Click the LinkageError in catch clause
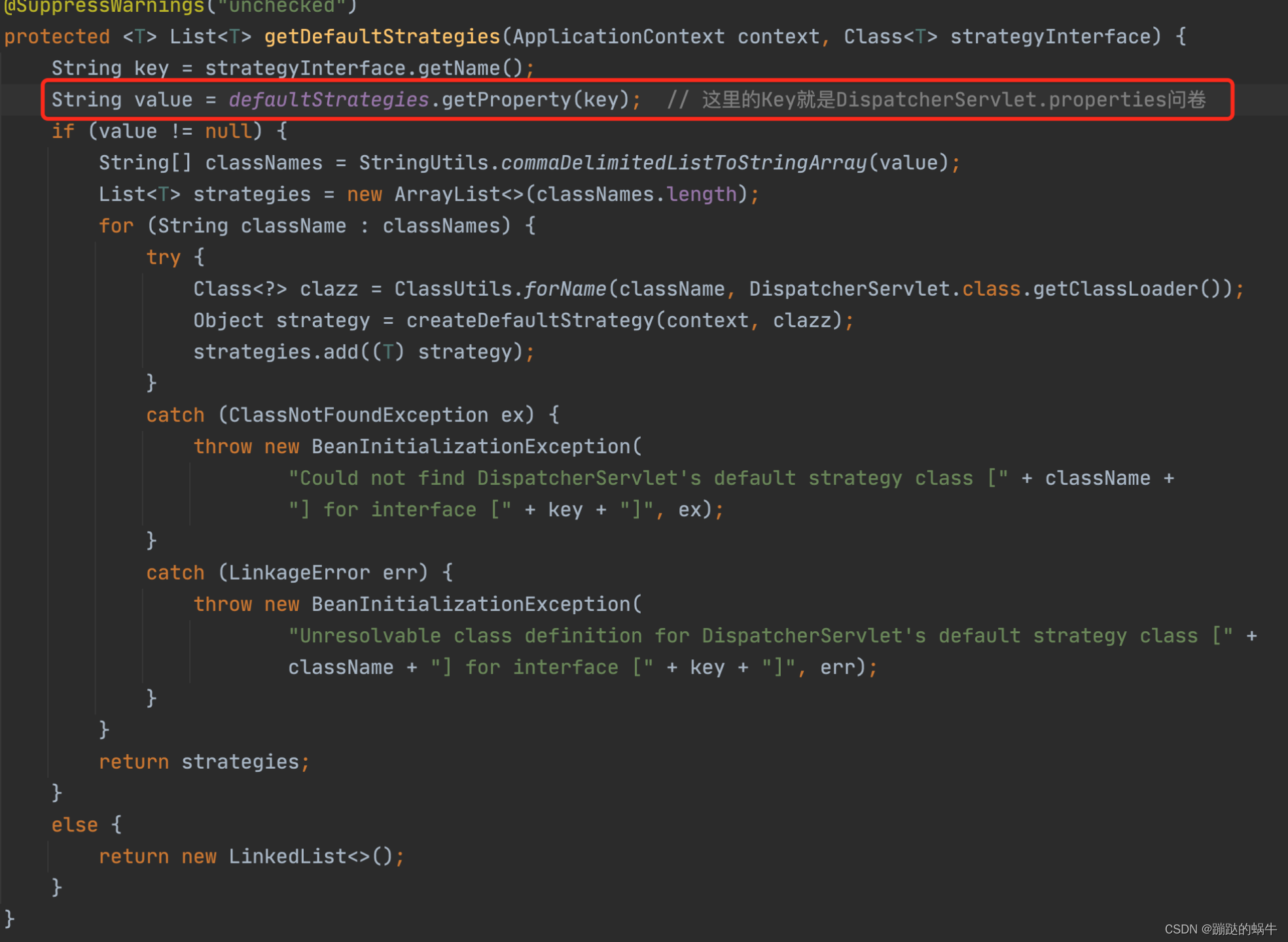The image size is (1288, 942). pyautogui.click(x=299, y=572)
